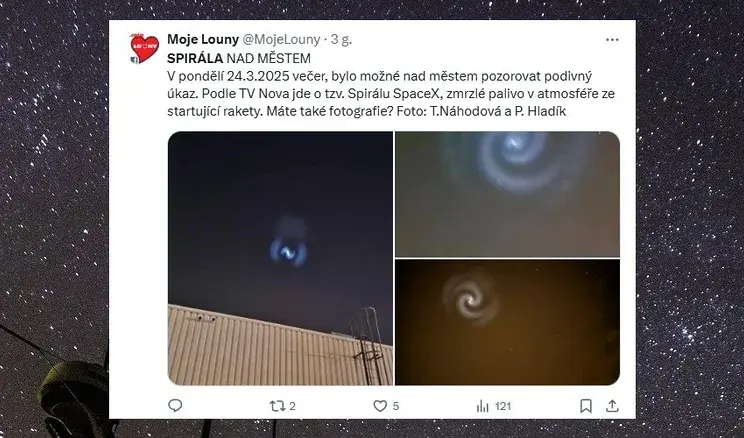Open the top-right blue spiral photo
The image size is (744, 438).
click(x=507, y=195)
